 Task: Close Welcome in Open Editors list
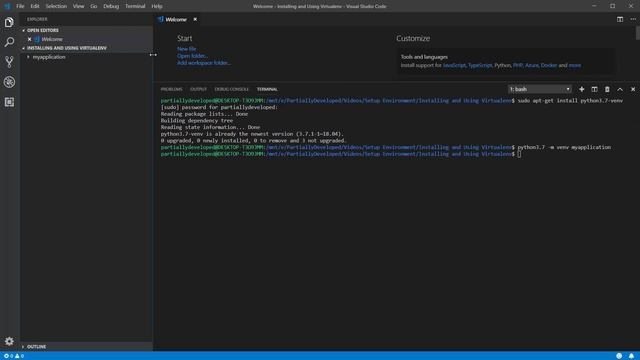click(29, 39)
